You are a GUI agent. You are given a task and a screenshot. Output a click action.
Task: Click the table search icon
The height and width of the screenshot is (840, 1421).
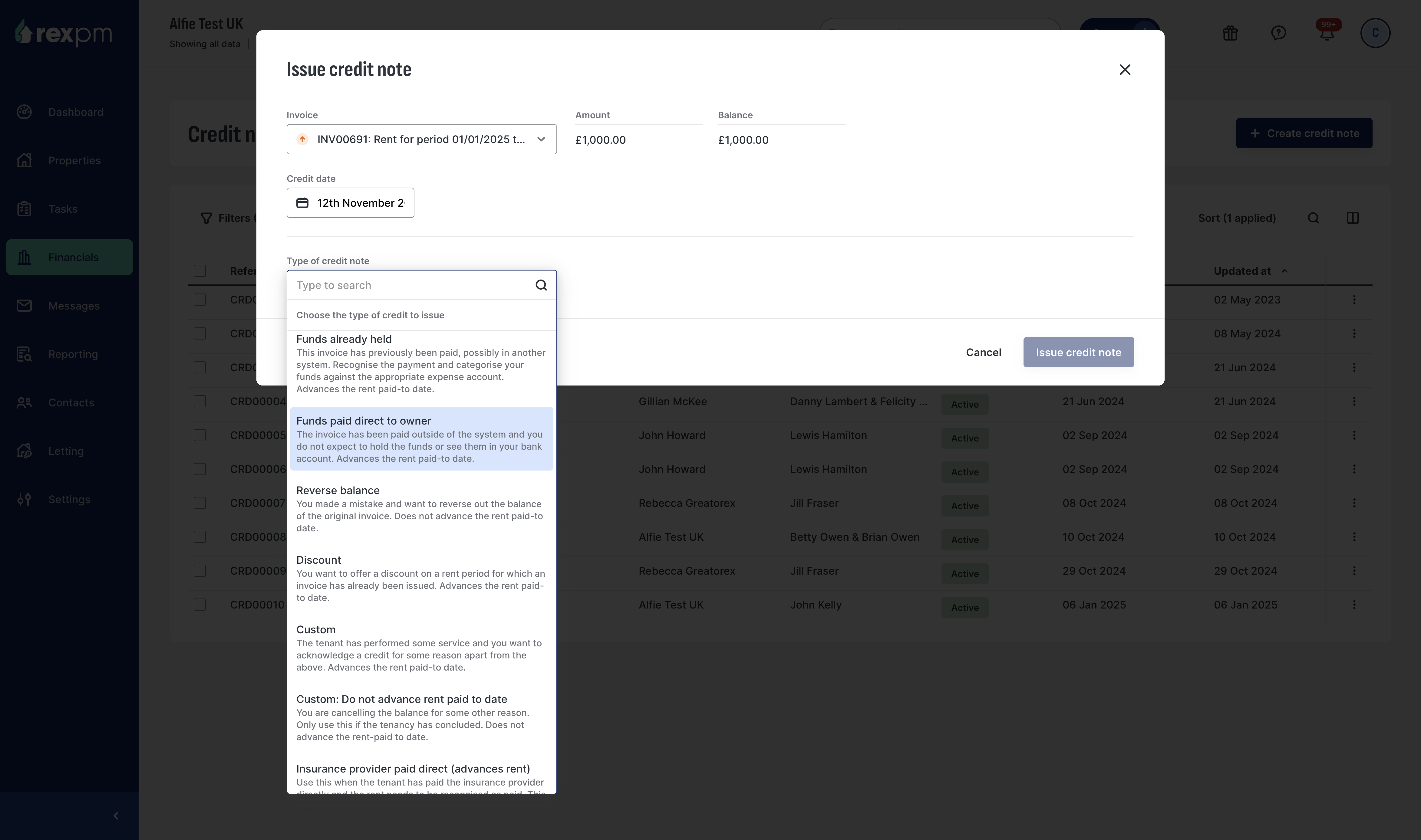coord(1313,218)
